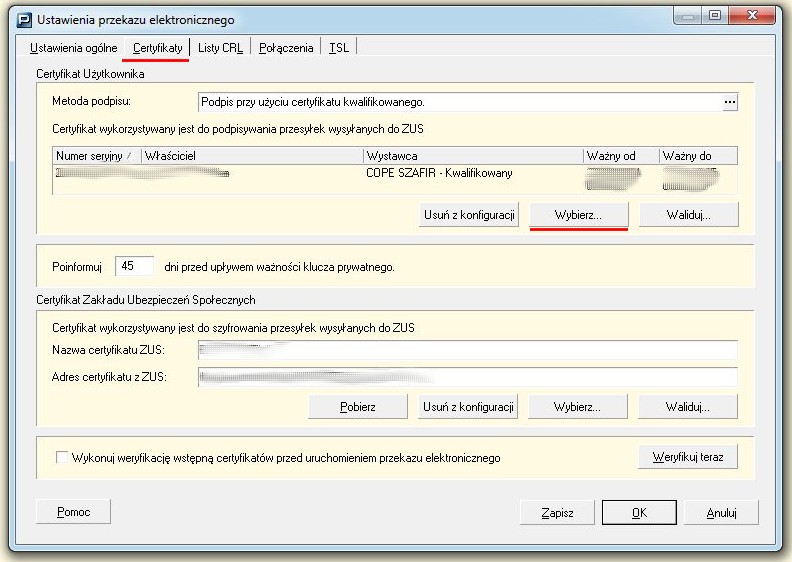Cancel dialog with Anuluj button
This screenshot has width=792, height=562.
coord(721,513)
